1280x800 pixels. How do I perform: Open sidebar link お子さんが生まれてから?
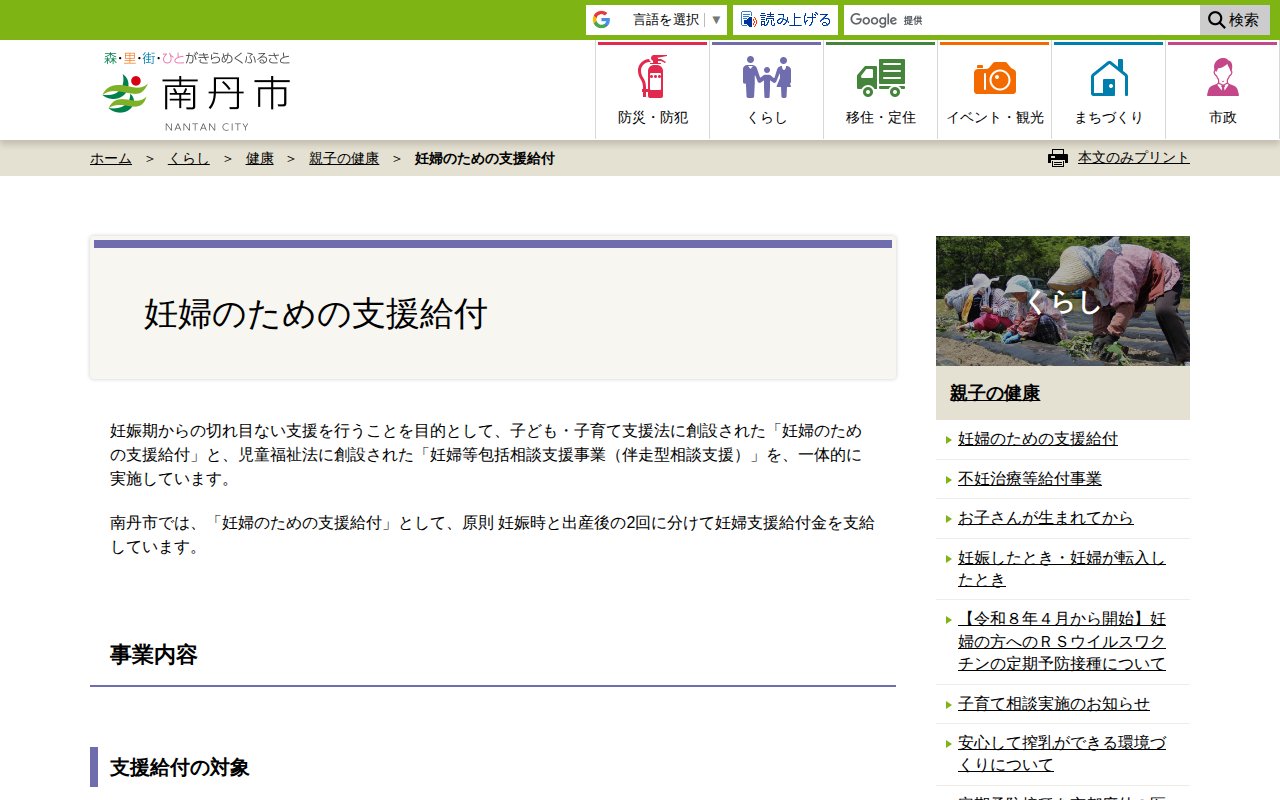pyautogui.click(x=1046, y=518)
